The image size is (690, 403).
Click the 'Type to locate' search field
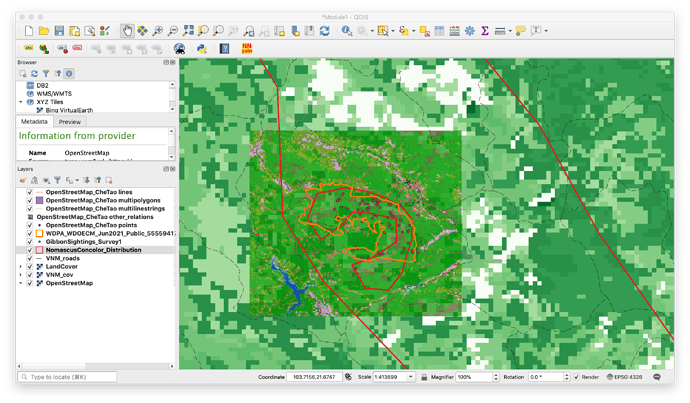coord(67,377)
